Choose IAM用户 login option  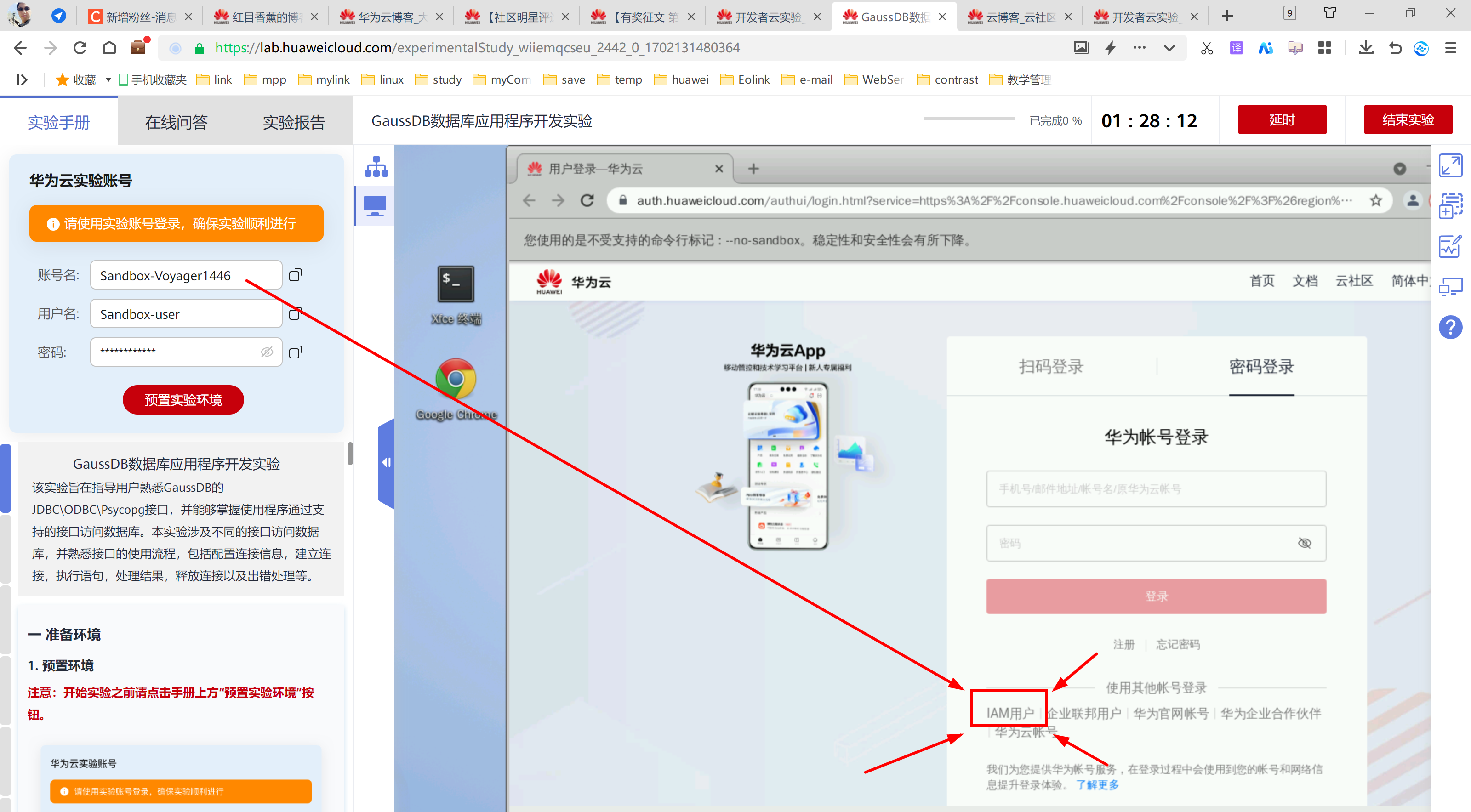(1009, 713)
